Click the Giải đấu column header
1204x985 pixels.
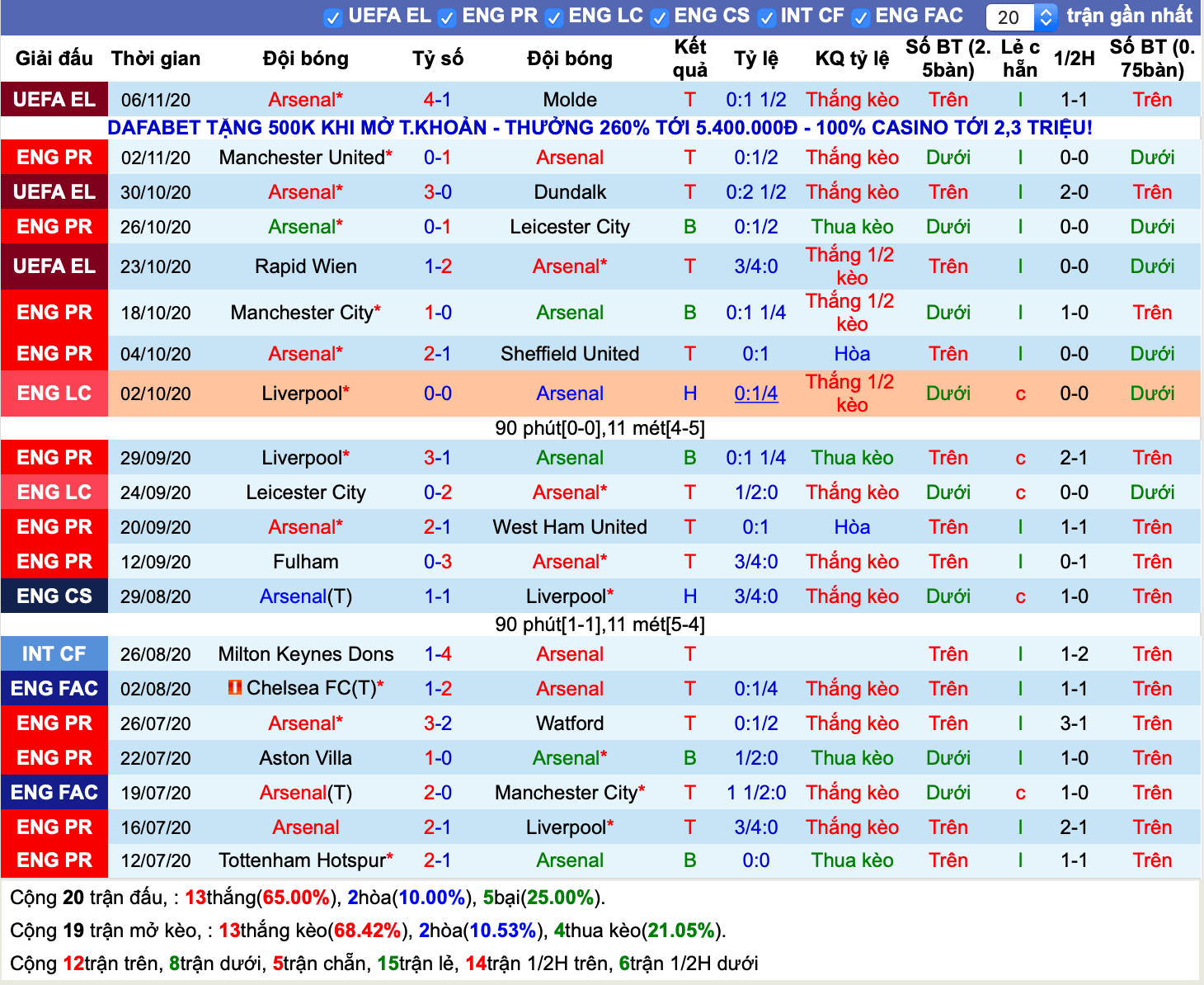(54, 59)
